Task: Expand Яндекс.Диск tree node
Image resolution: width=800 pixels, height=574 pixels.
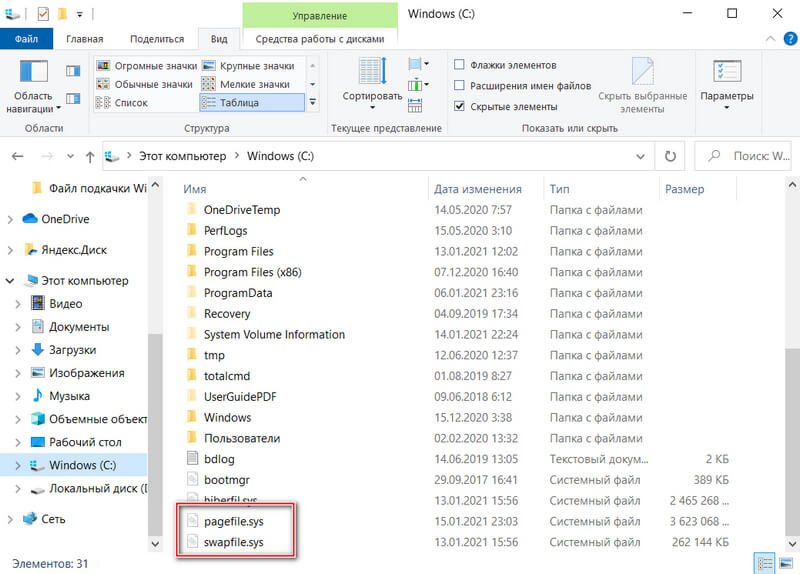Action: 10,251
